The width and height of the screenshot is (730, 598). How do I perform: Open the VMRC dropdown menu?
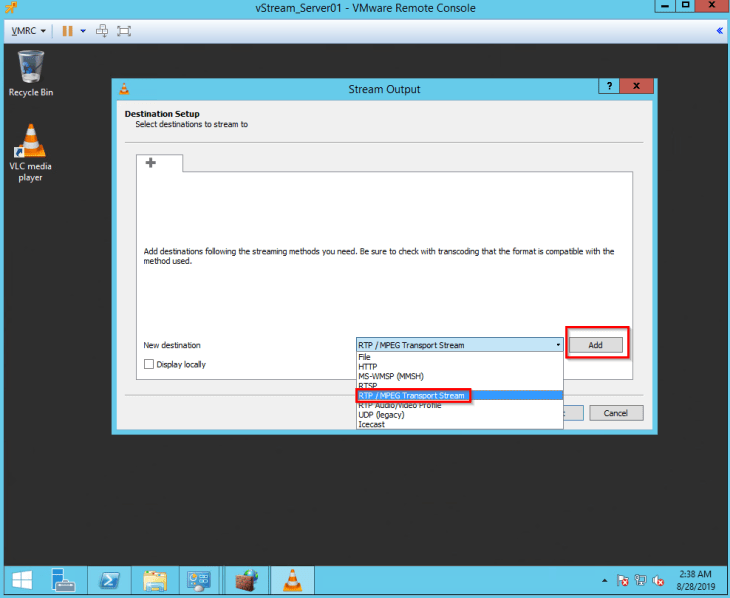tap(29, 31)
